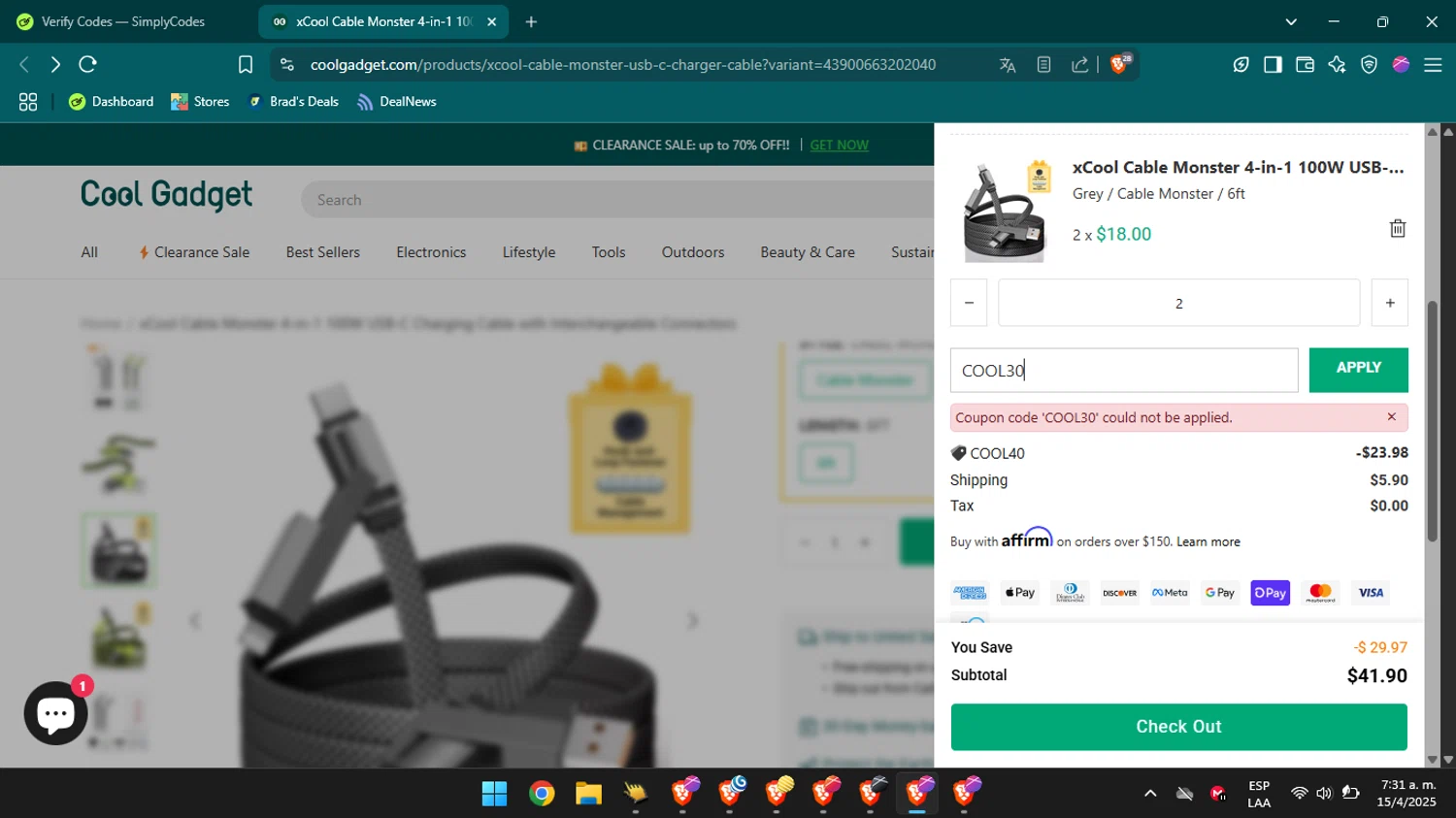Close the xCool Cable Monster tab
The height and width of the screenshot is (818, 1456).
[x=491, y=21]
